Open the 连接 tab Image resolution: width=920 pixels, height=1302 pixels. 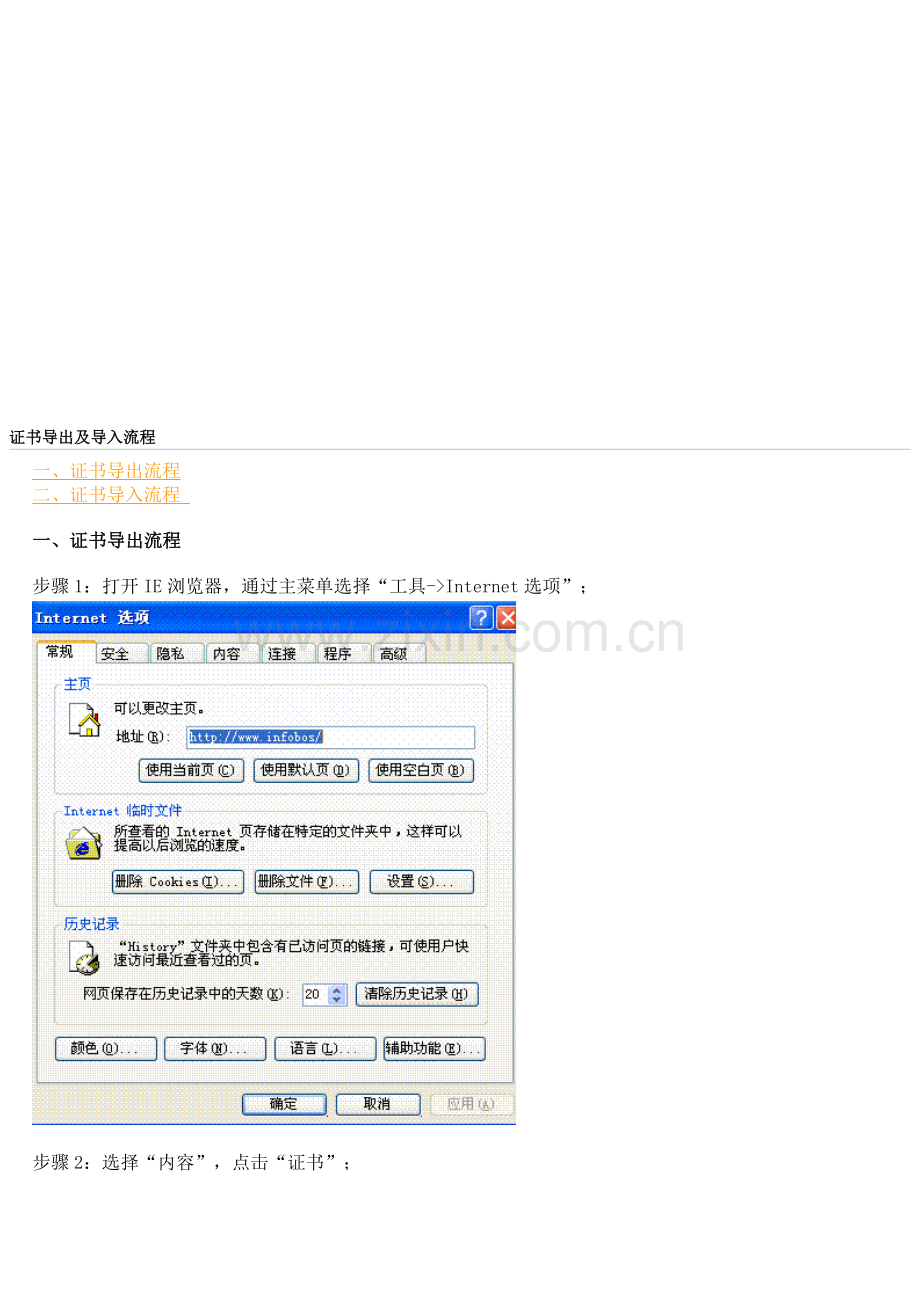tap(284, 652)
